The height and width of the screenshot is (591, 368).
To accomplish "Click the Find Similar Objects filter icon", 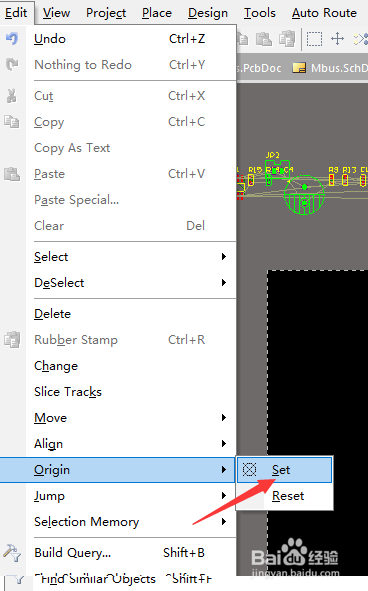I will point(15,580).
